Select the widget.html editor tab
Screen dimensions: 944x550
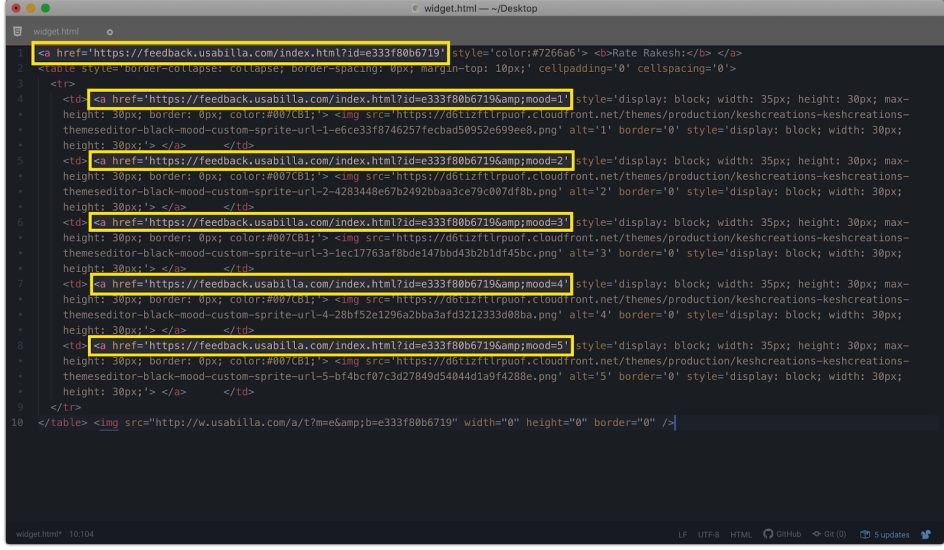[55, 32]
